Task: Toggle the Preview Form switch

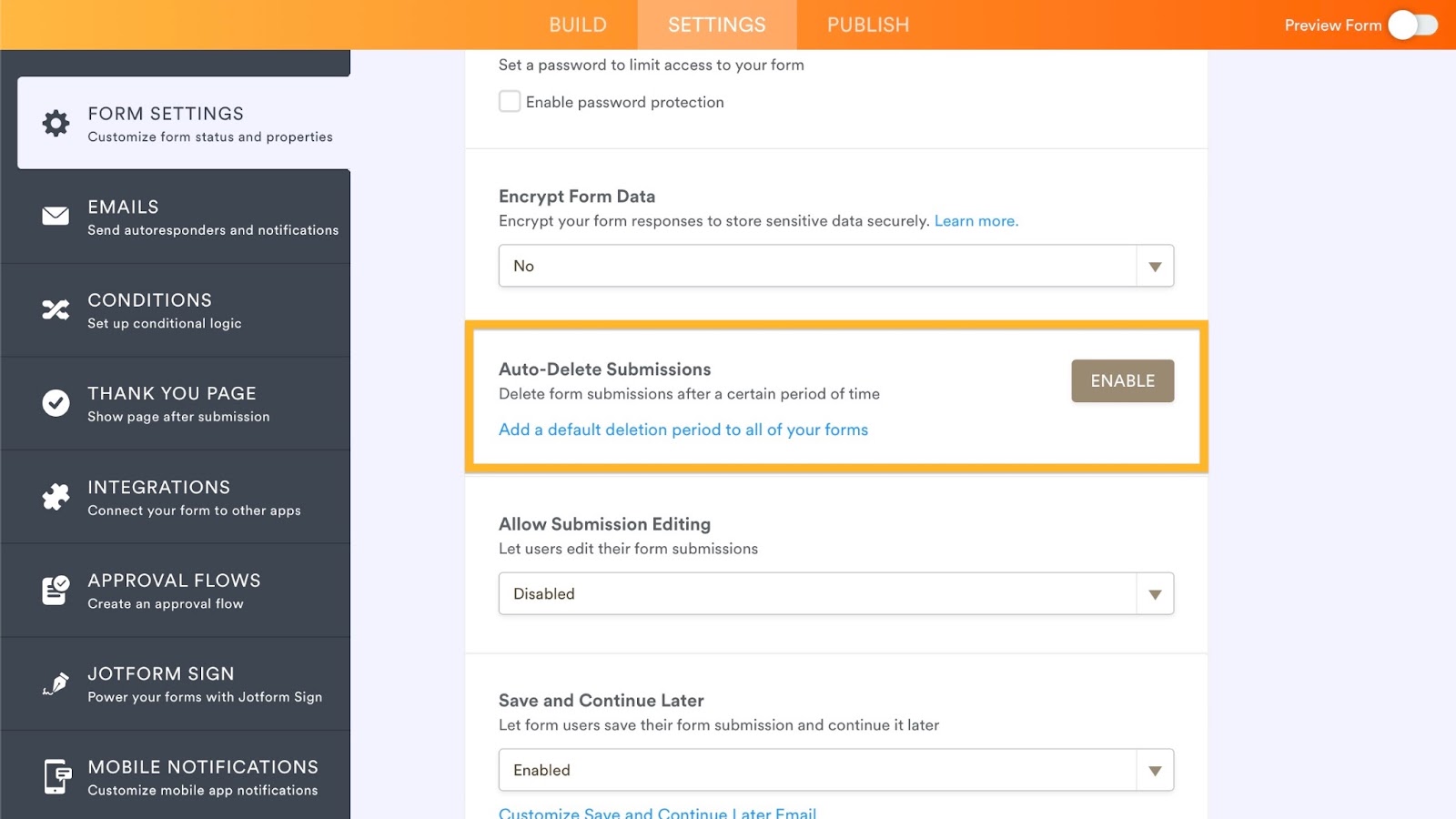Action: 1412,25
